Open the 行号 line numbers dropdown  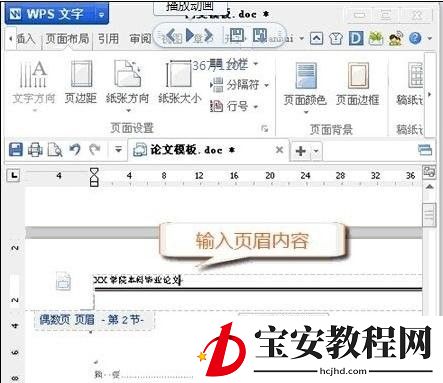tap(234, 106)
